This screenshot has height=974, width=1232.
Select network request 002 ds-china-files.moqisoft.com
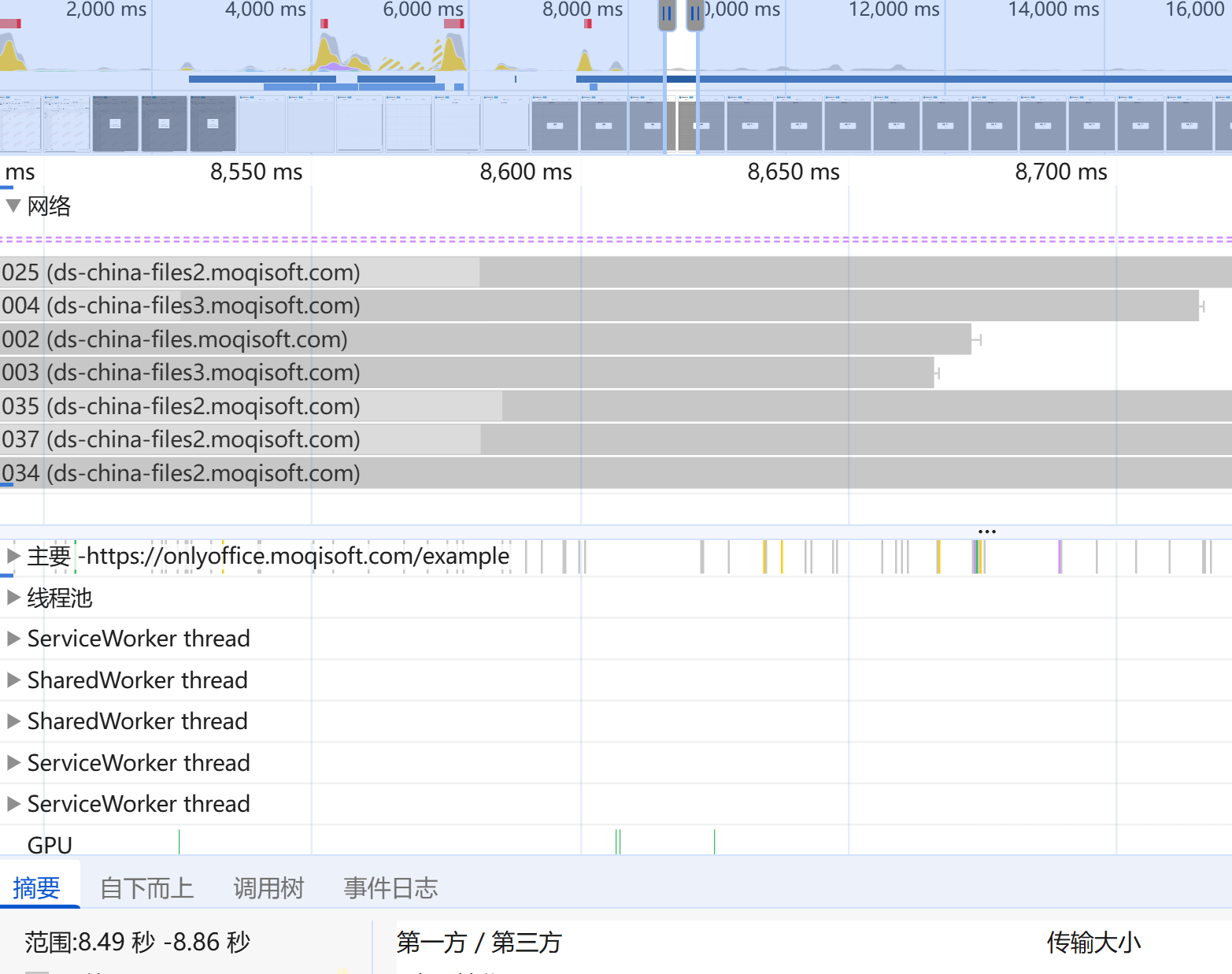point(175,339)
